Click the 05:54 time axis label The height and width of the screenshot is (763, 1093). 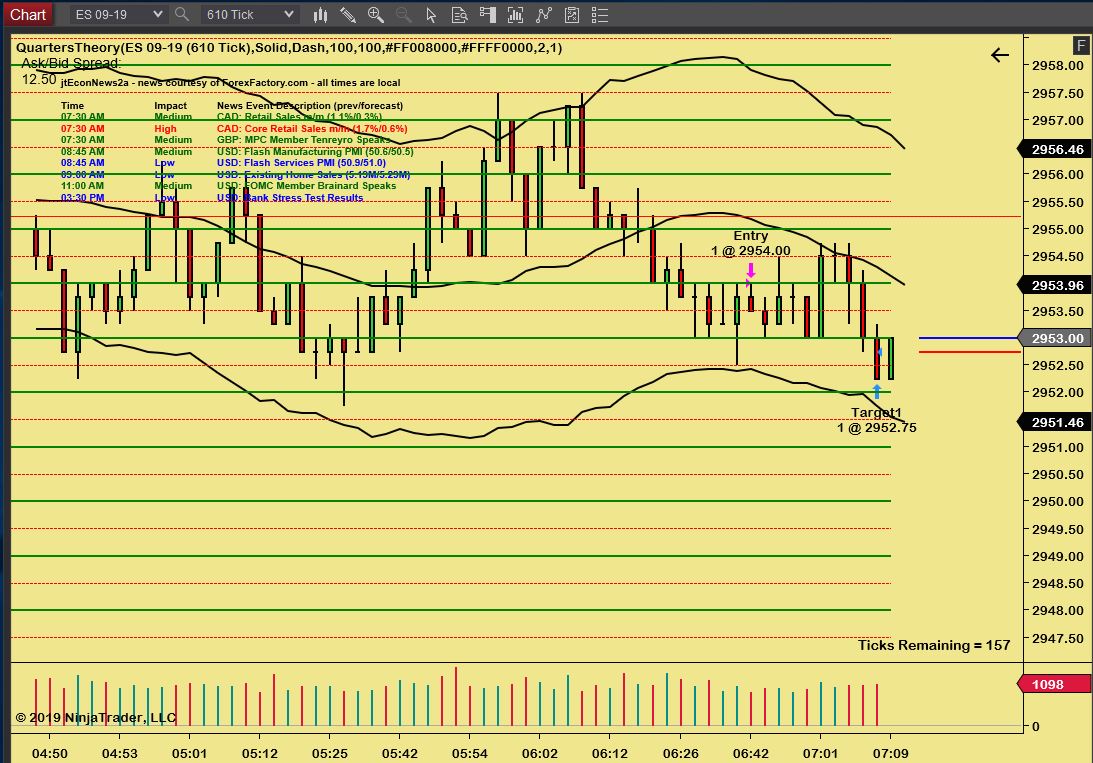470,753
